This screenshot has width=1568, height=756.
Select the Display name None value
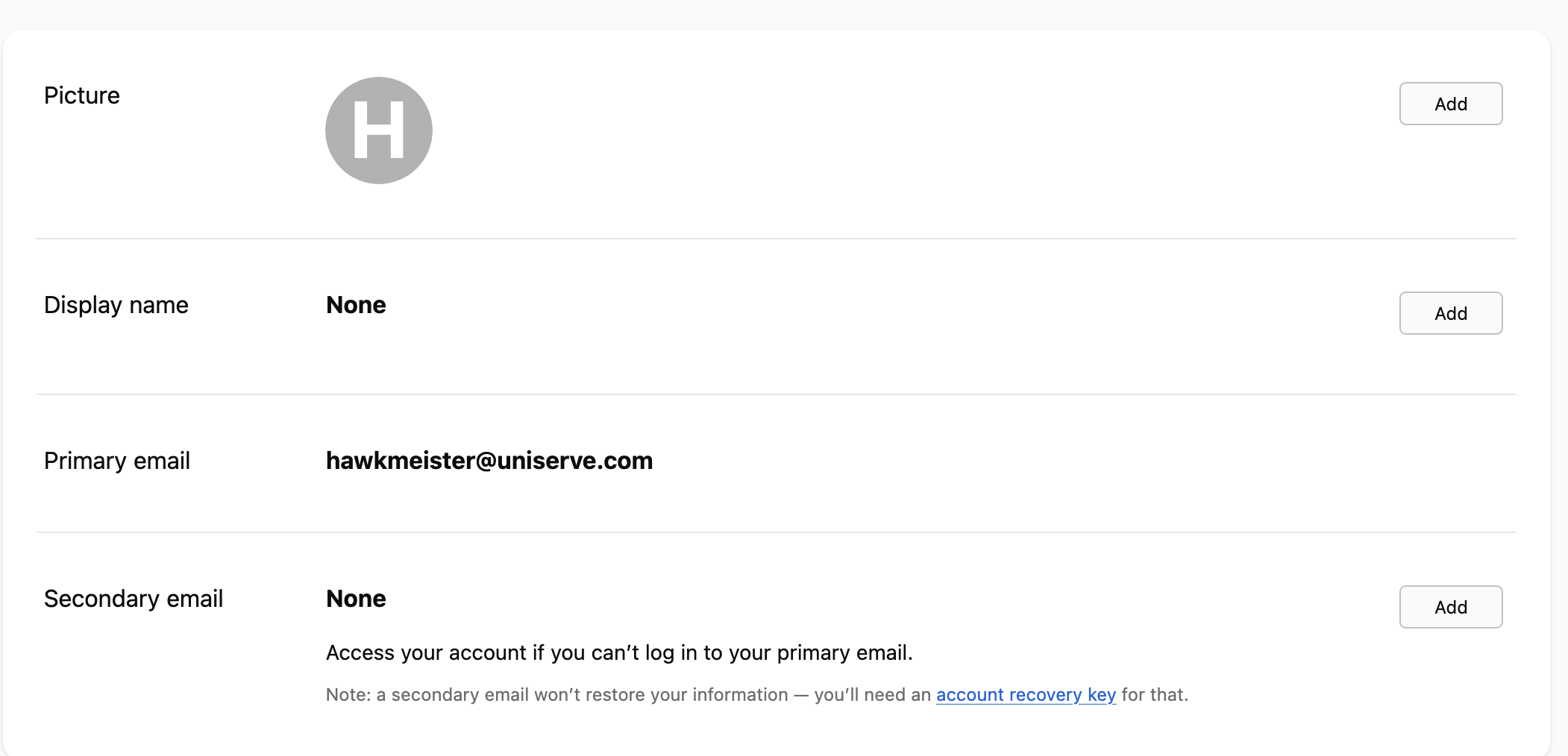coord(356,305)
